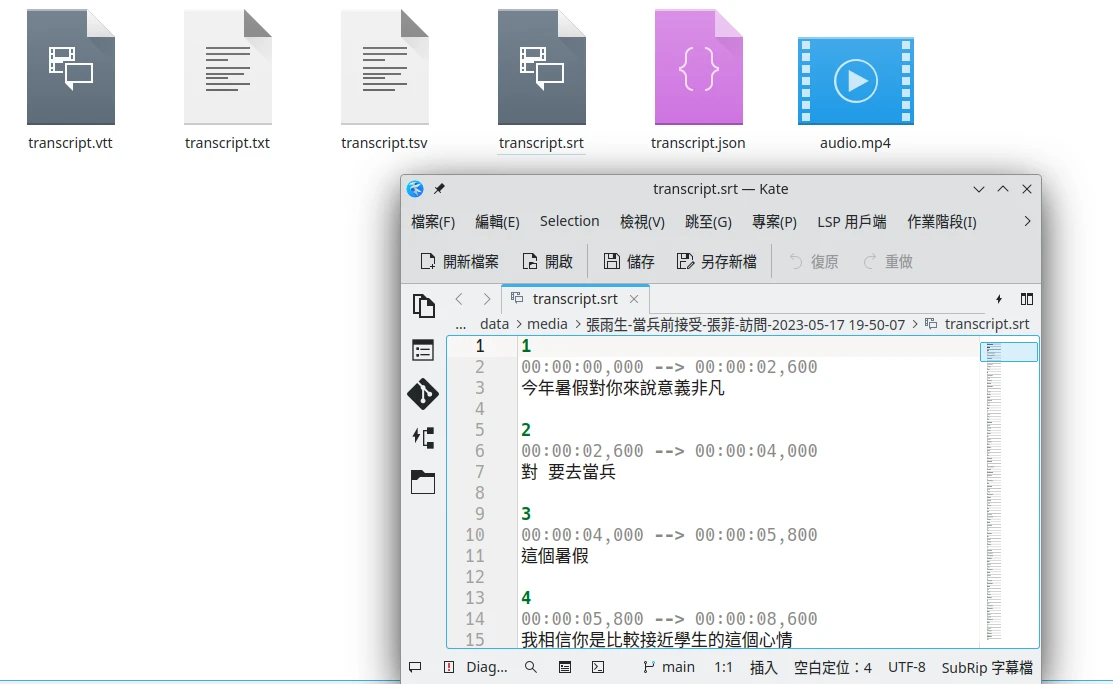The image size is (1113, 684).
Task: Click the search magnifier in status bar
Action: (x=531, y=667)
